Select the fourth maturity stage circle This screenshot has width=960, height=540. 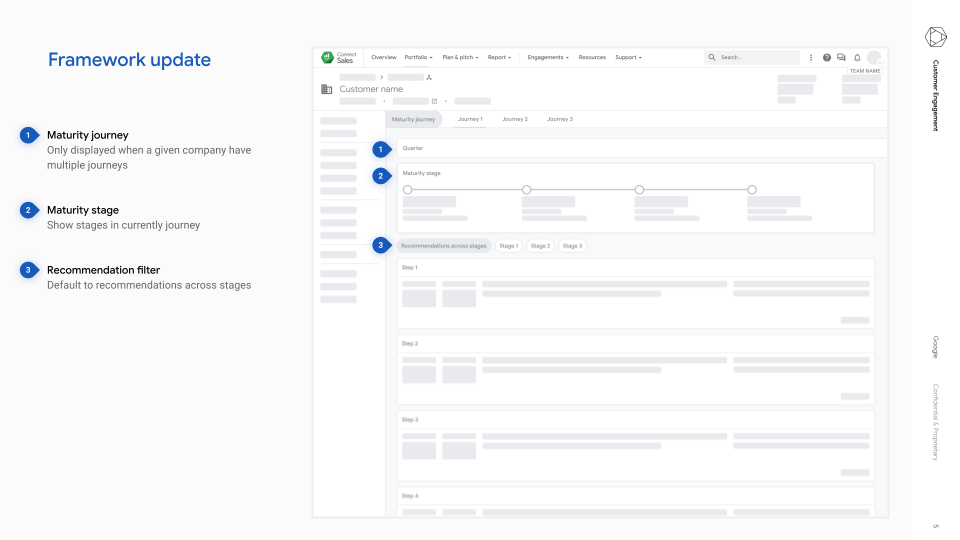(752, 190)
